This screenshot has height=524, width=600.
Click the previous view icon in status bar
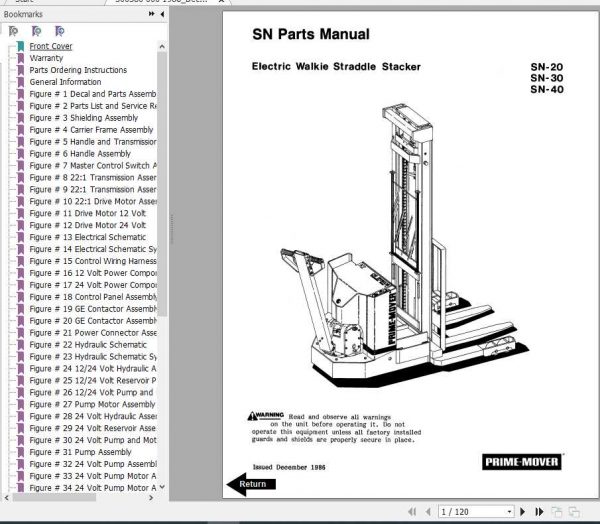point(557,512)
